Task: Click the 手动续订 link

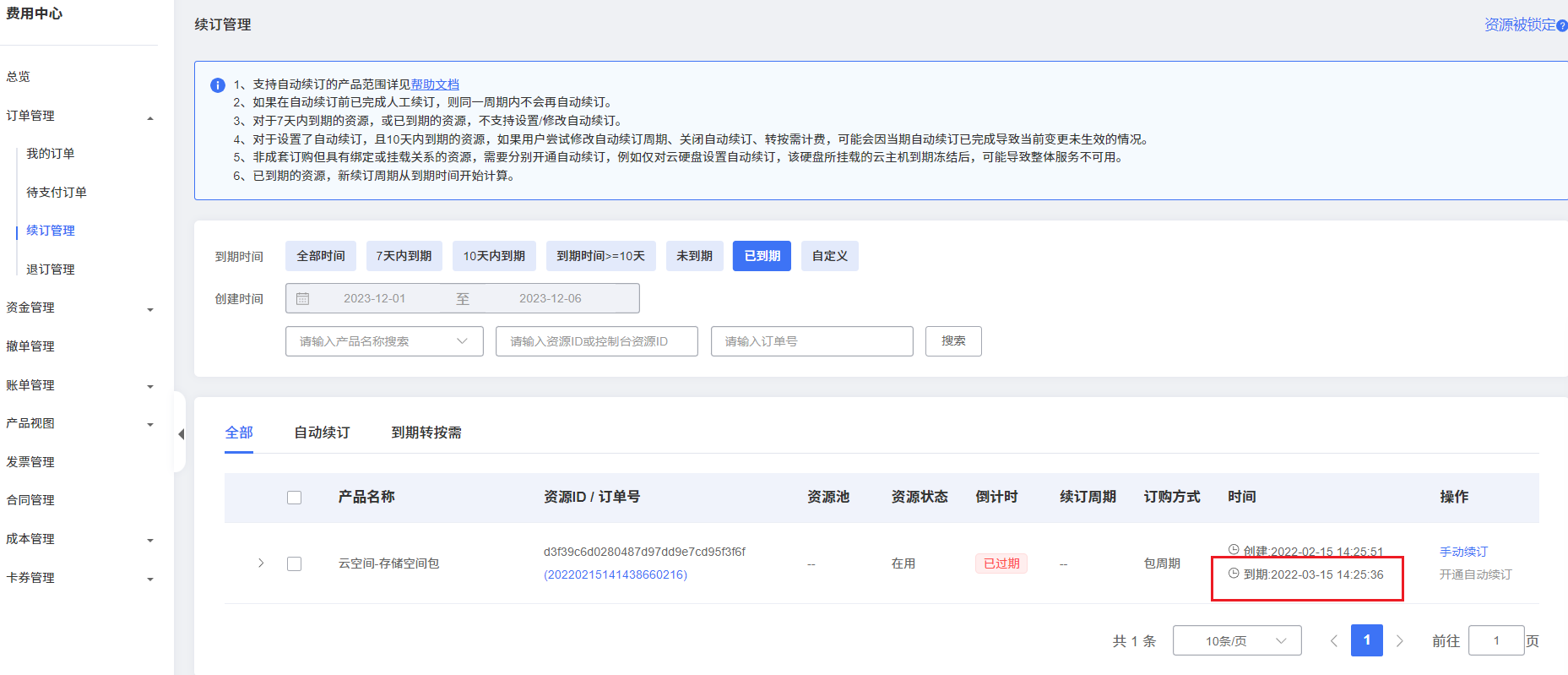Action: click(1463, 552)
